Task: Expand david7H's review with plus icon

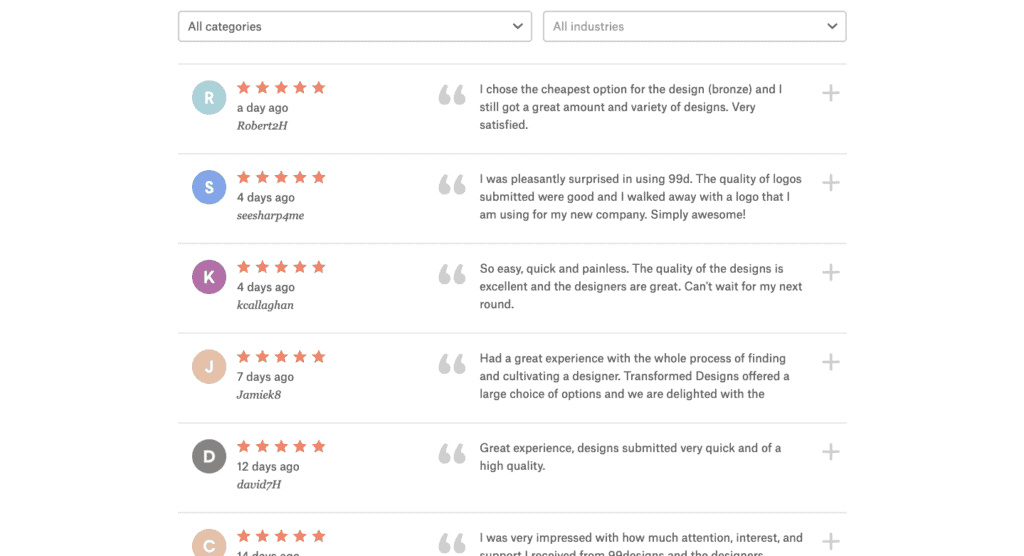Action: (831, 451)
